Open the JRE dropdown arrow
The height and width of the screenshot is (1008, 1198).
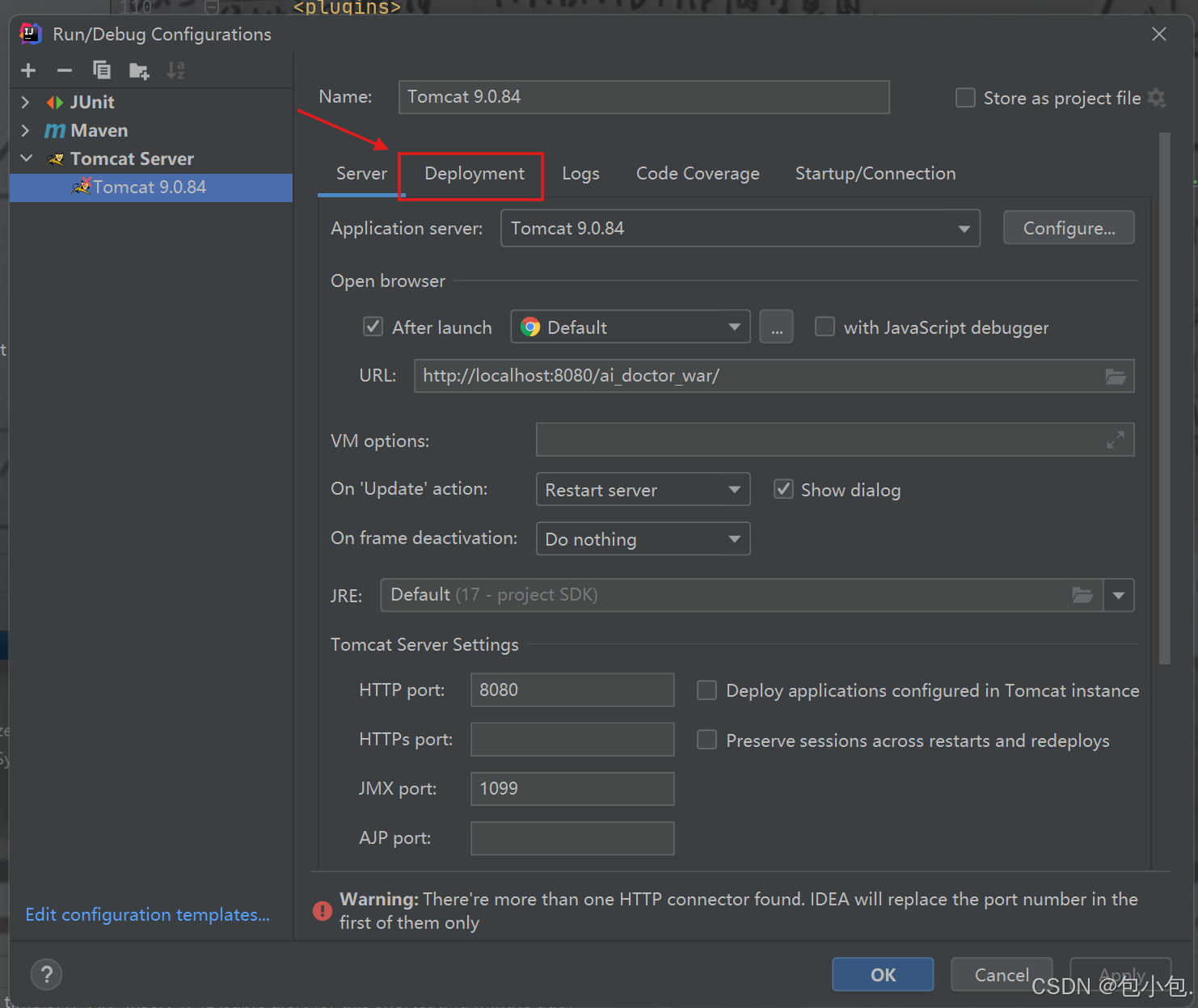click(1119, 596)
